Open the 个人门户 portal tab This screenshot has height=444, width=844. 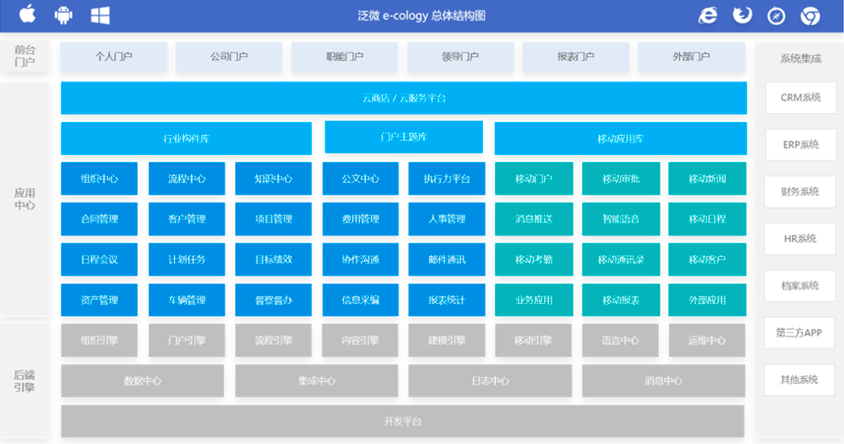(x=114, y=57)
